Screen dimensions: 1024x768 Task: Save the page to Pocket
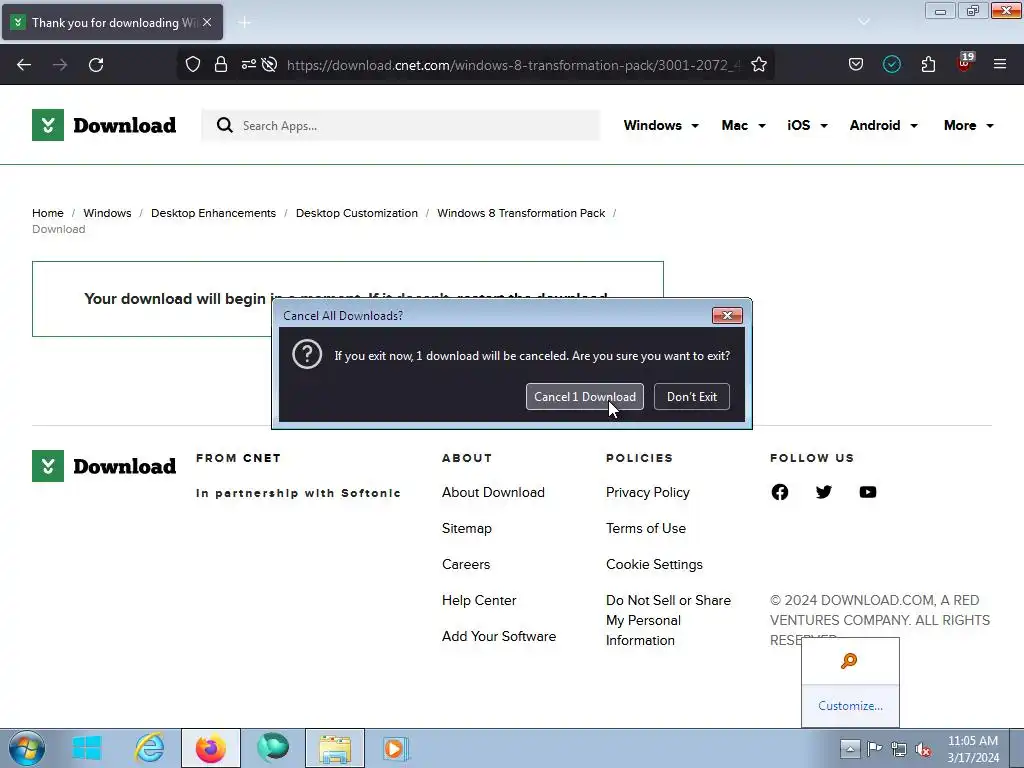tap(856, 64)
